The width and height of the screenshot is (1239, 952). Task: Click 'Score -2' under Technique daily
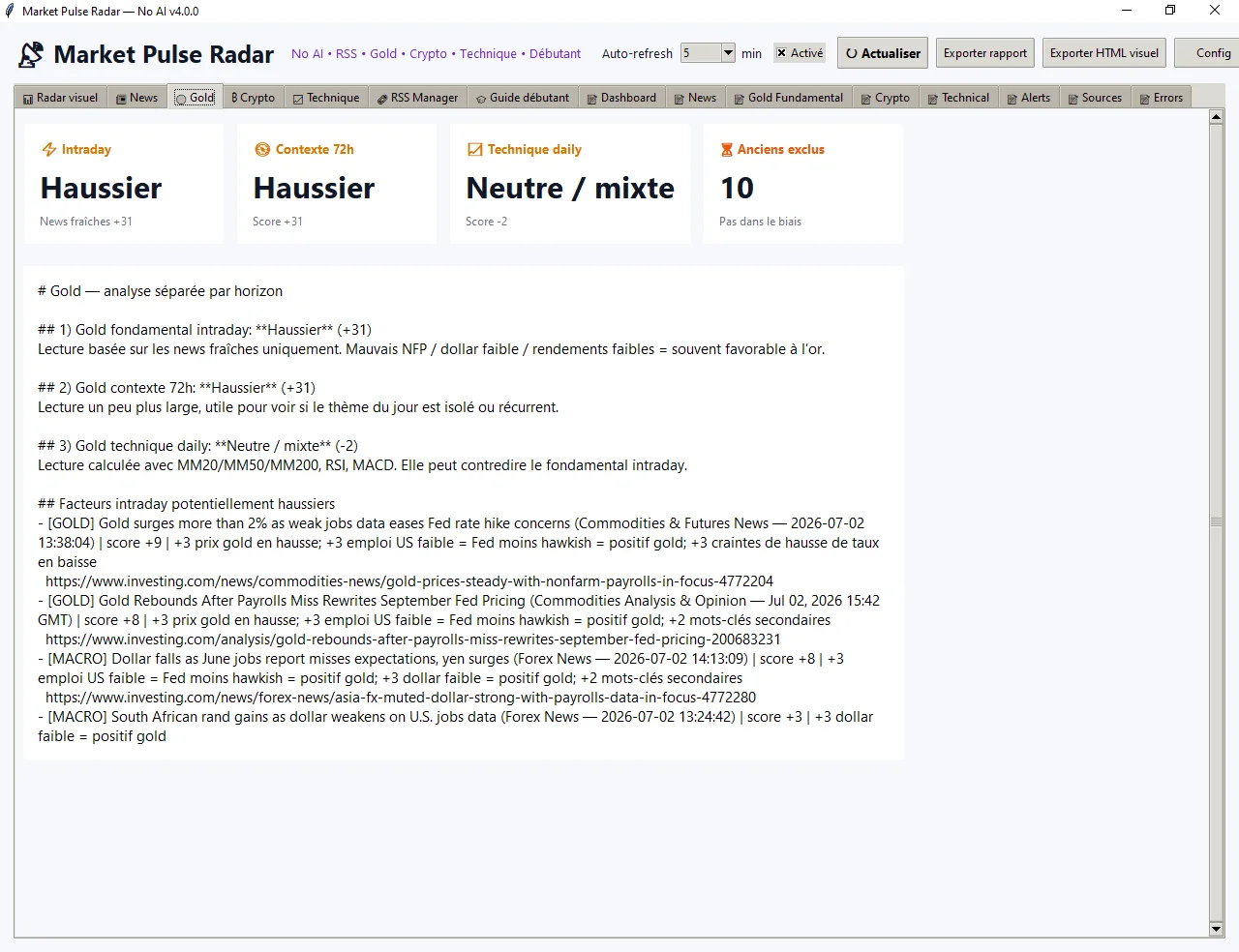pyautogui.click(x=486, y=222)
